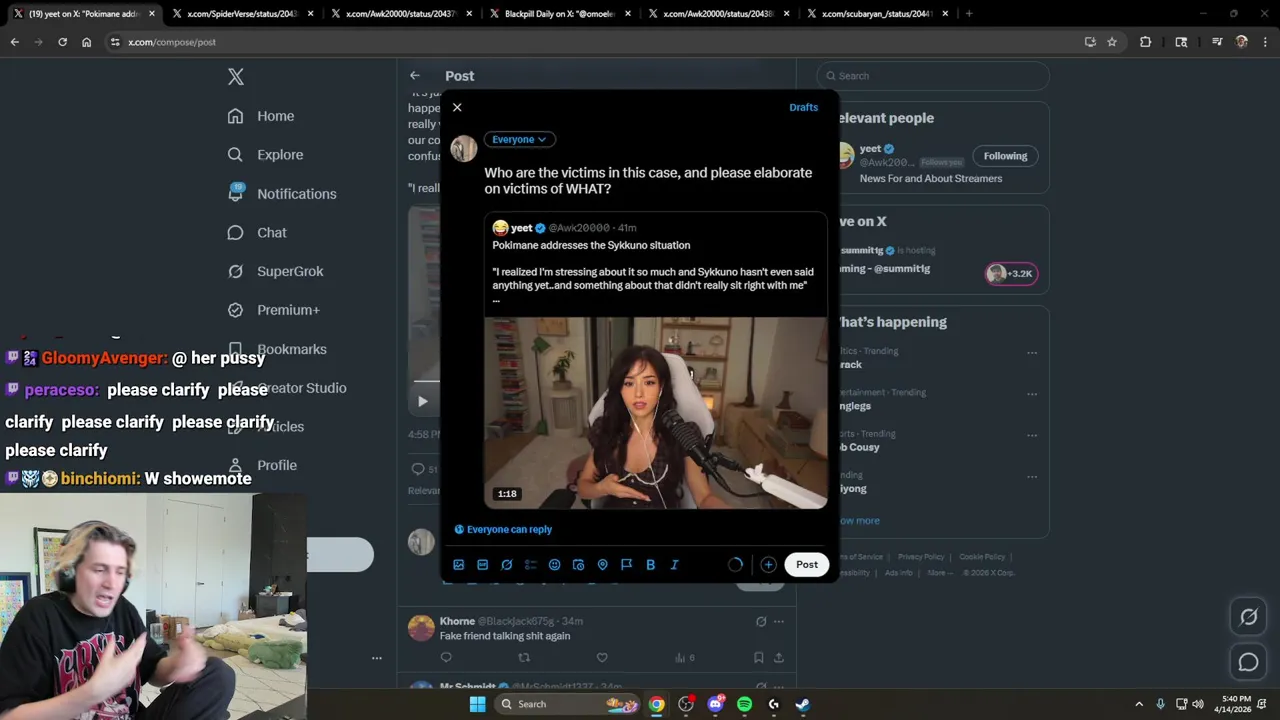Bookmark this page with star icon

tap(1112, 42)
